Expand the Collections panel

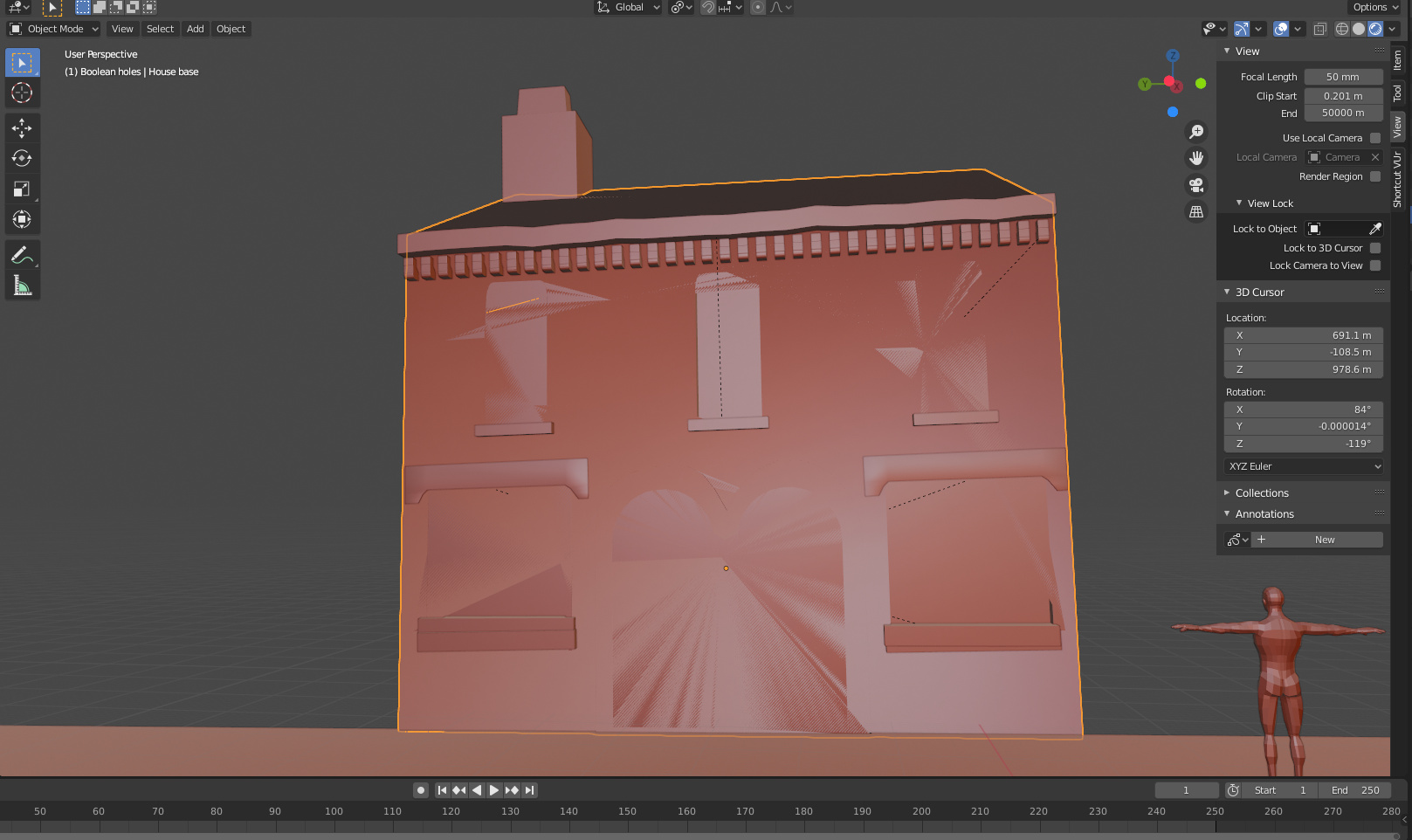coord(1262,493)
